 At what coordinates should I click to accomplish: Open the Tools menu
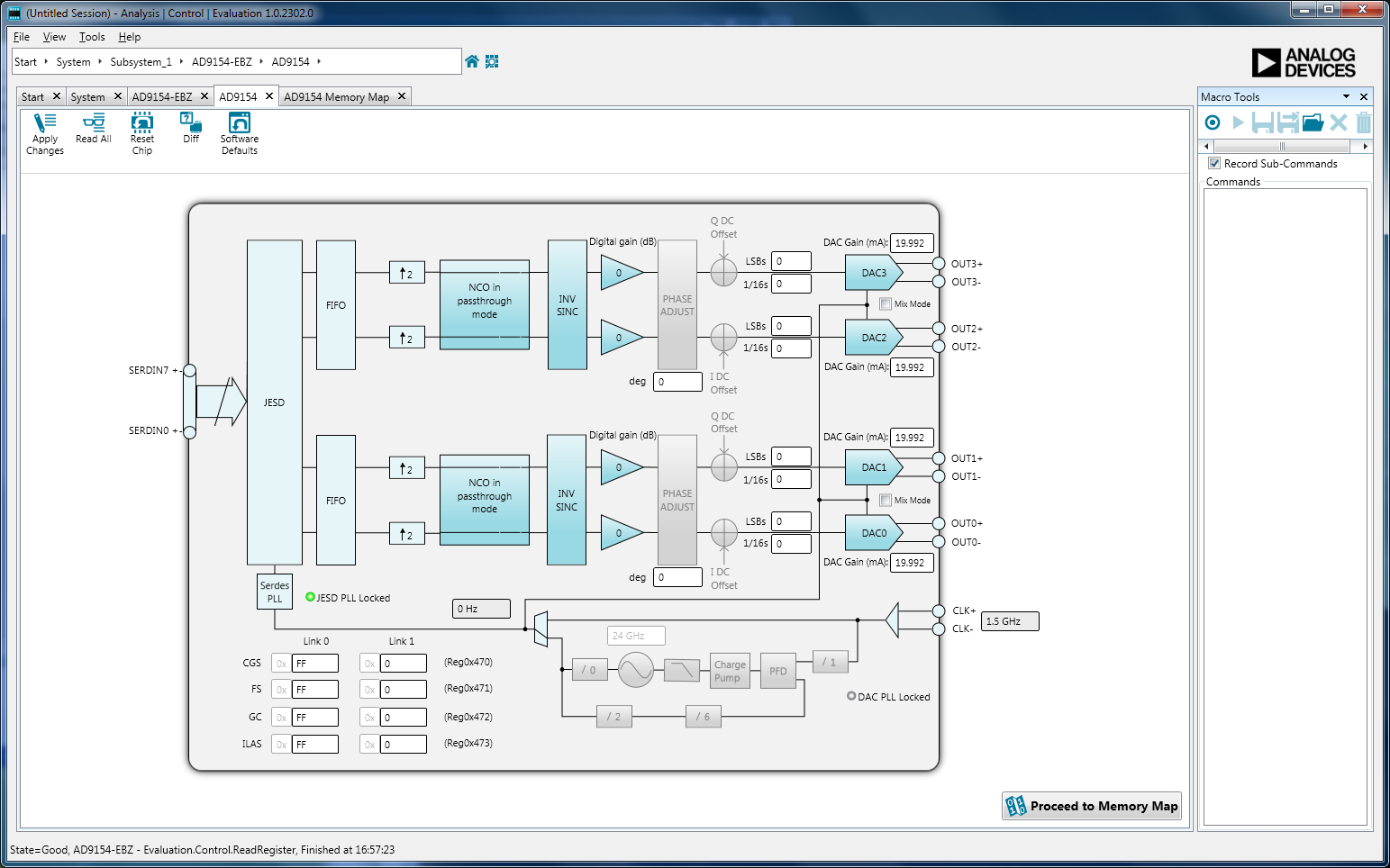pos(92,37)
